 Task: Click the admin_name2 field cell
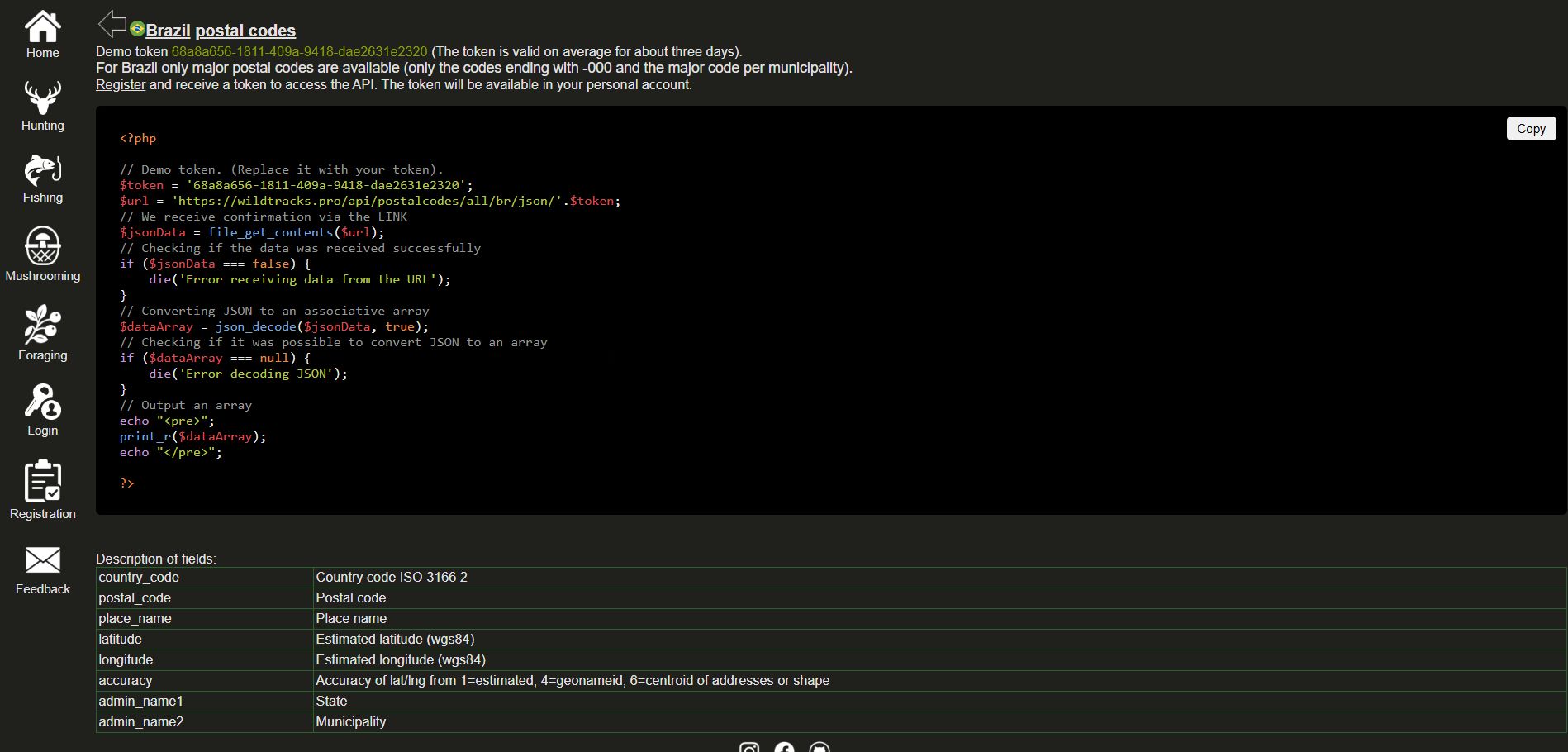click(x=141, y=722)
